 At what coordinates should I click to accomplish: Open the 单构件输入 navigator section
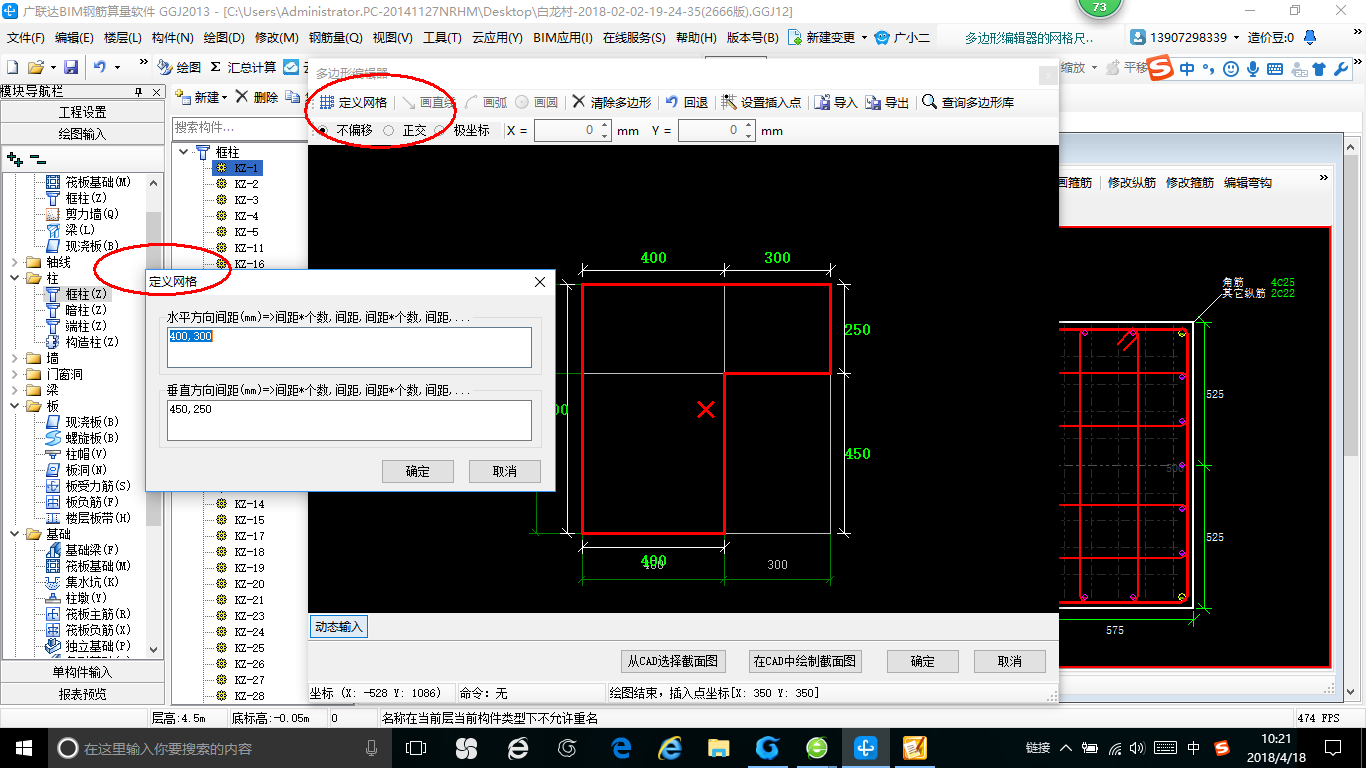pyautogui.click(x=82, y=672)
